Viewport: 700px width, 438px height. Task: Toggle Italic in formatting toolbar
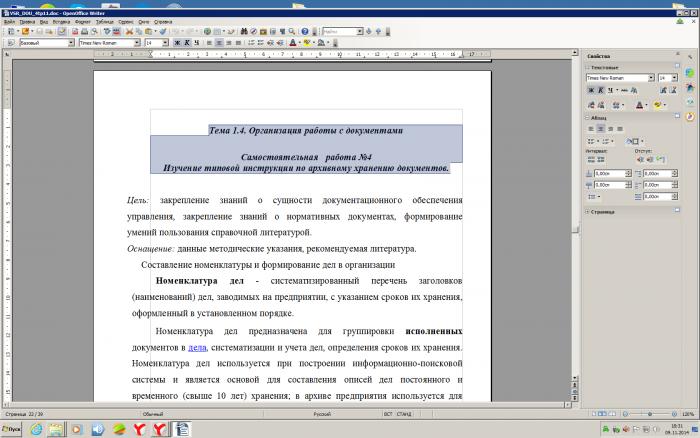[187, 43]
